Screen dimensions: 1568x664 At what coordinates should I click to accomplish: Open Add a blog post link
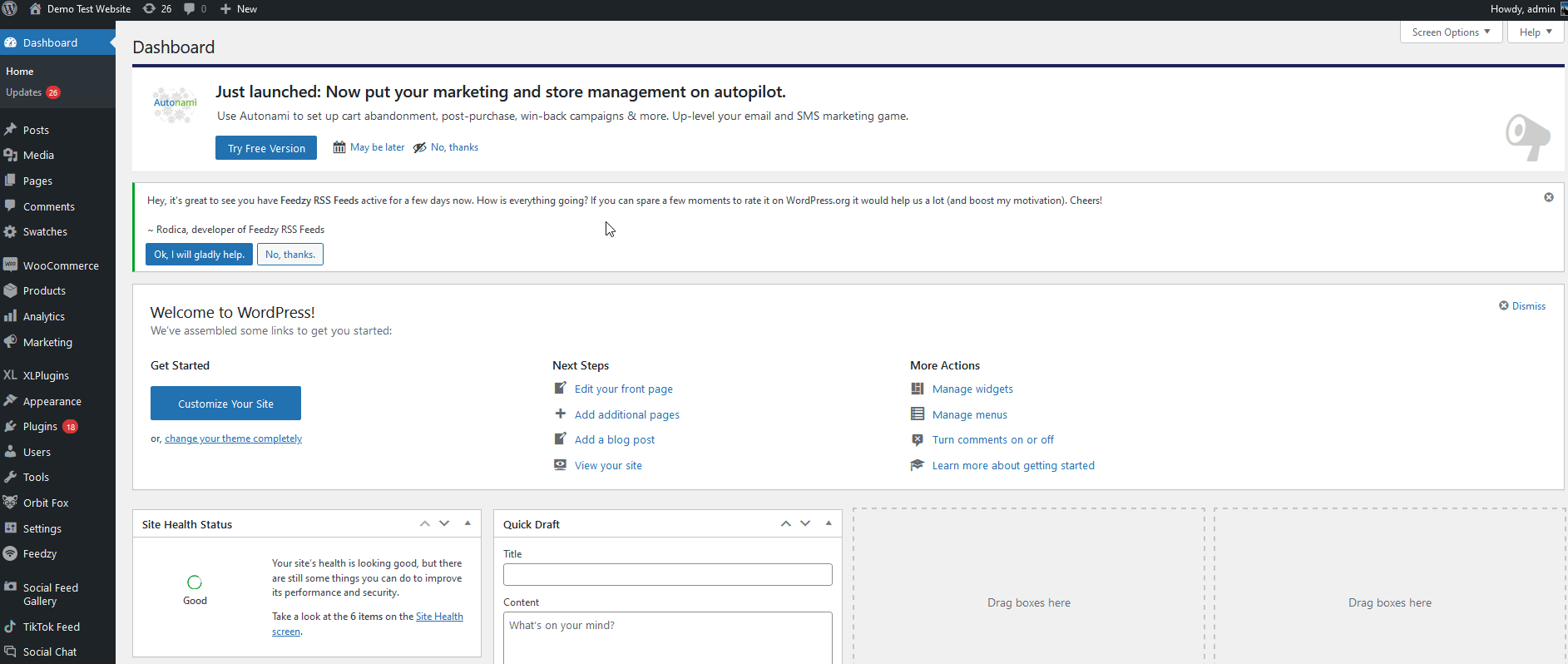point(615,439)
